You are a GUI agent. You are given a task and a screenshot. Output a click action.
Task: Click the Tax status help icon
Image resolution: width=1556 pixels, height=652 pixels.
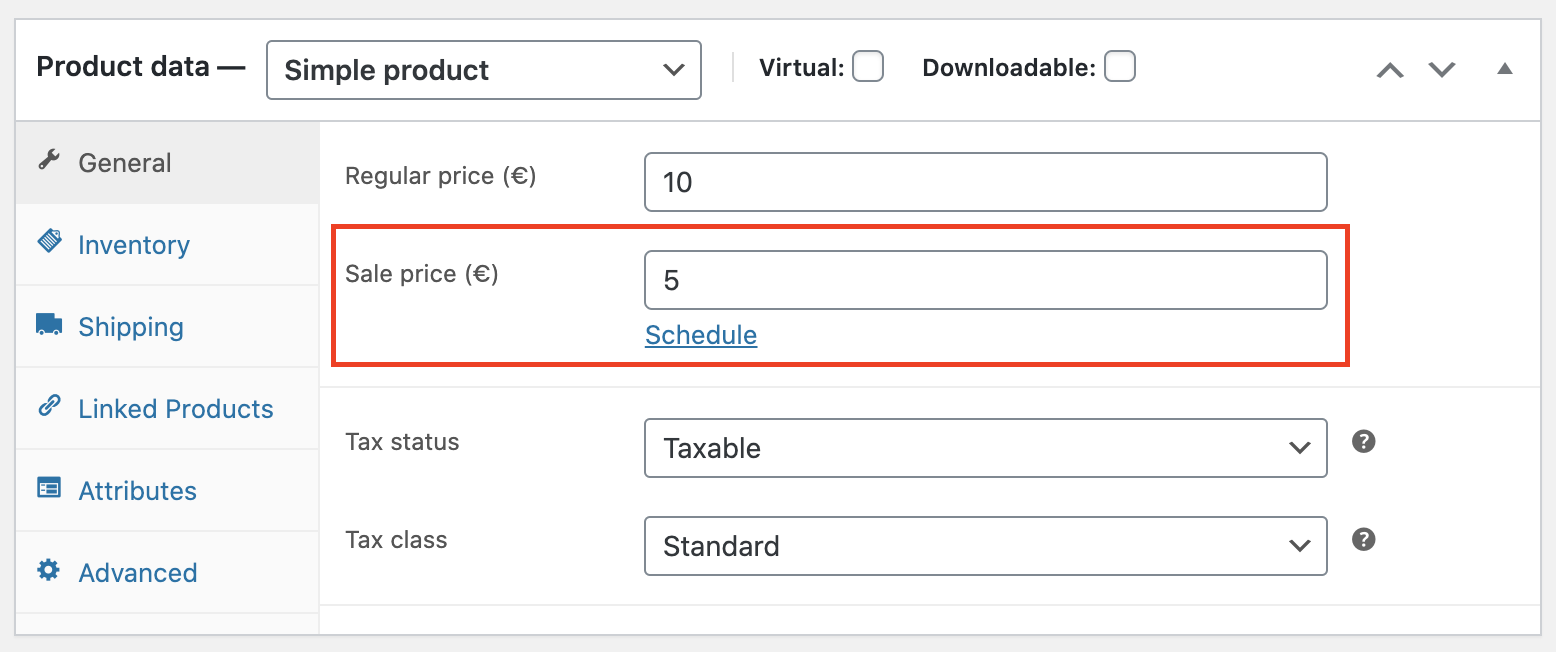pyautogui.click(x=1363, y=441)
